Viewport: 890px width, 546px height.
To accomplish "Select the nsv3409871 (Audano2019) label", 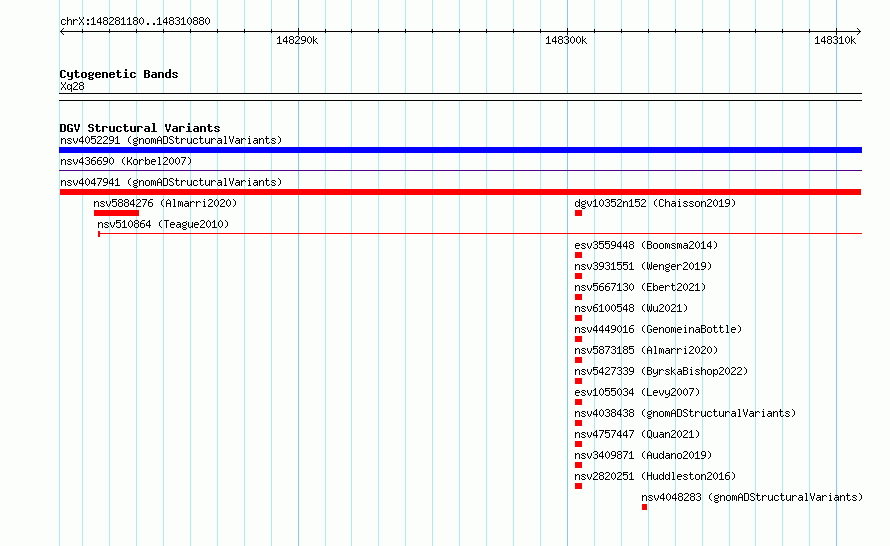I will click(x=643, y=455).
